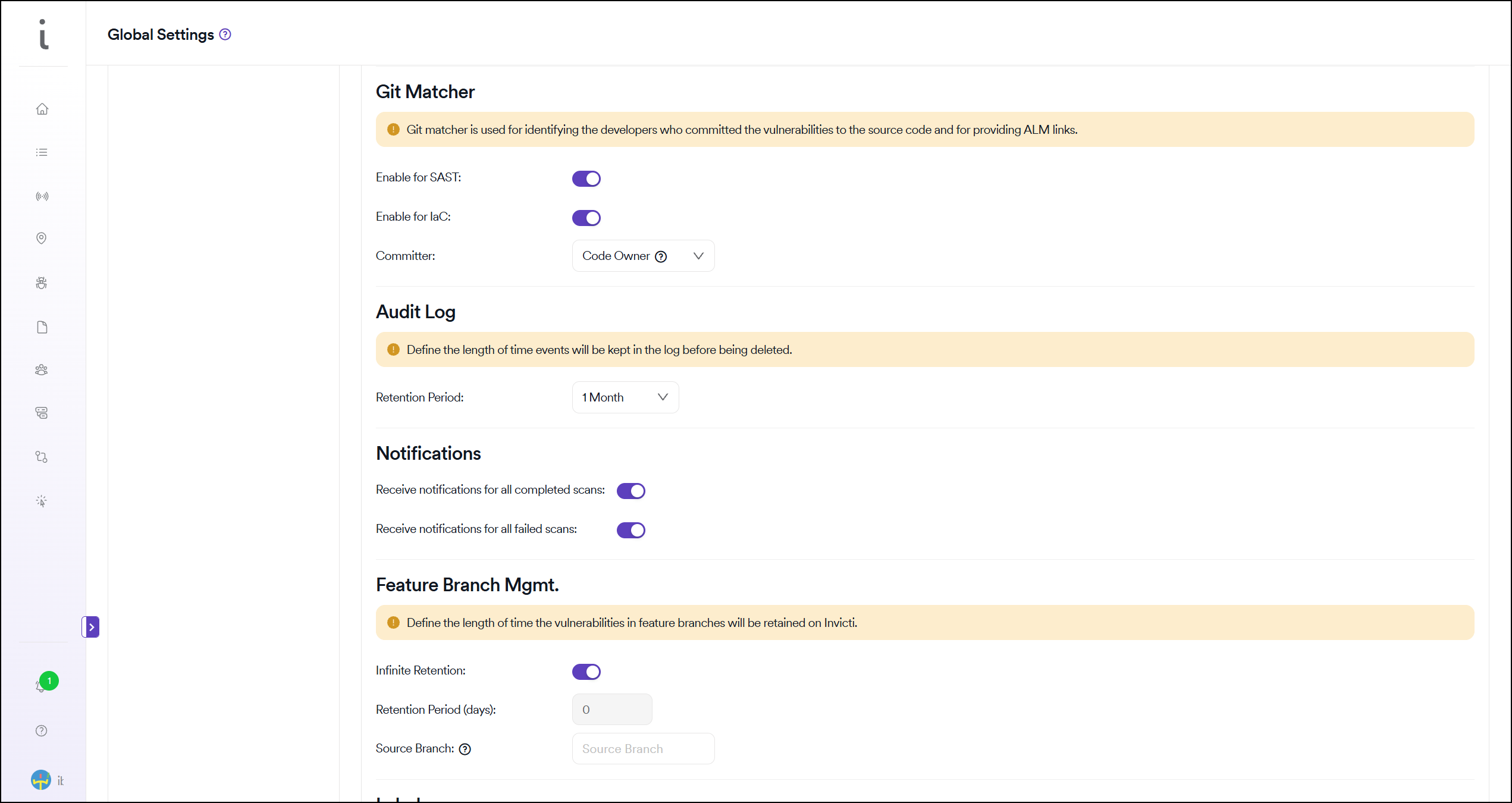The height and width of the screenshot is (803, 1512).
Task: Click the Global Settings help icon
Action: coord(225,34)
